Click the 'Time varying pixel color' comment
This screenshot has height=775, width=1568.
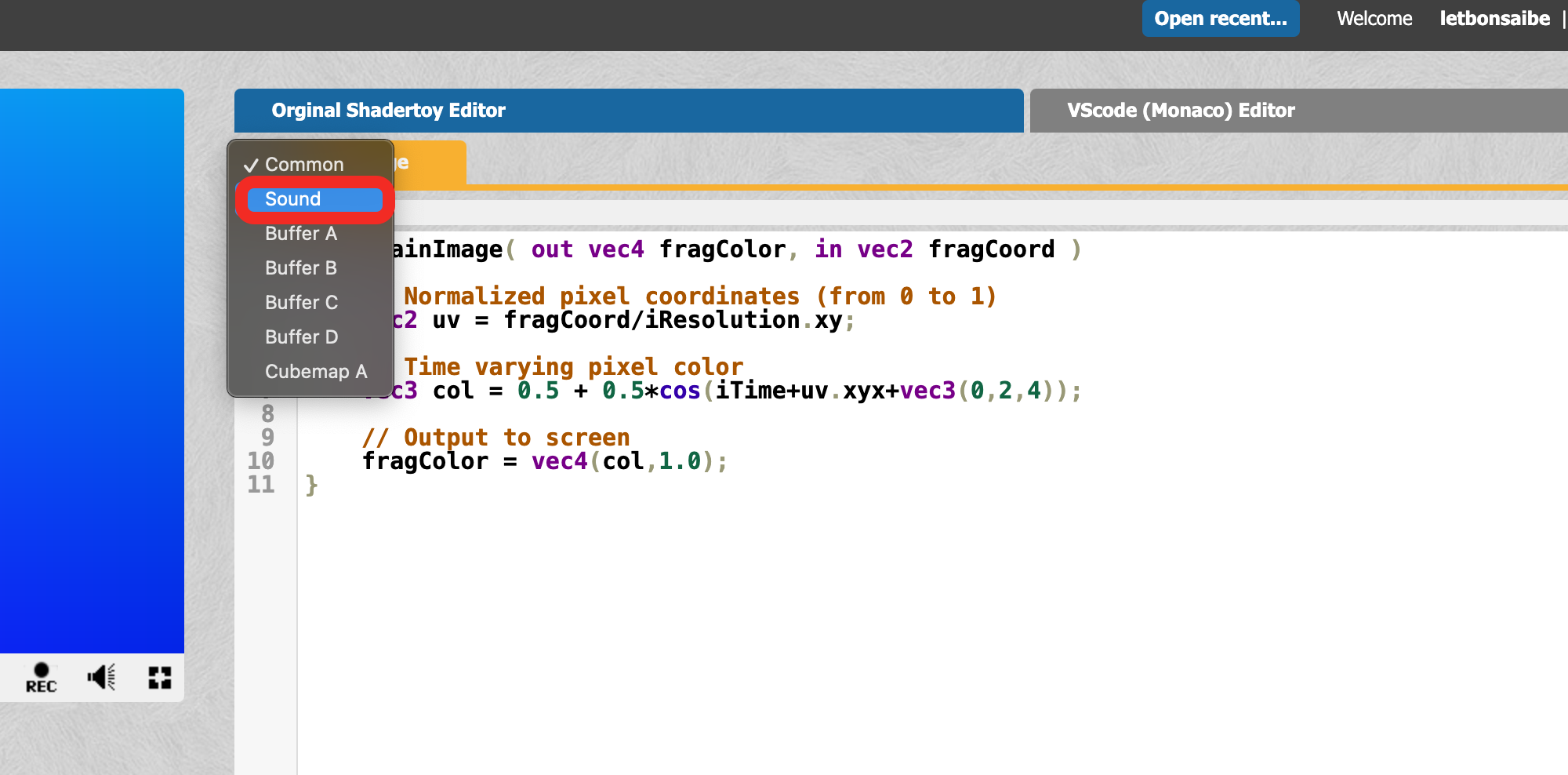click(573, 367)
